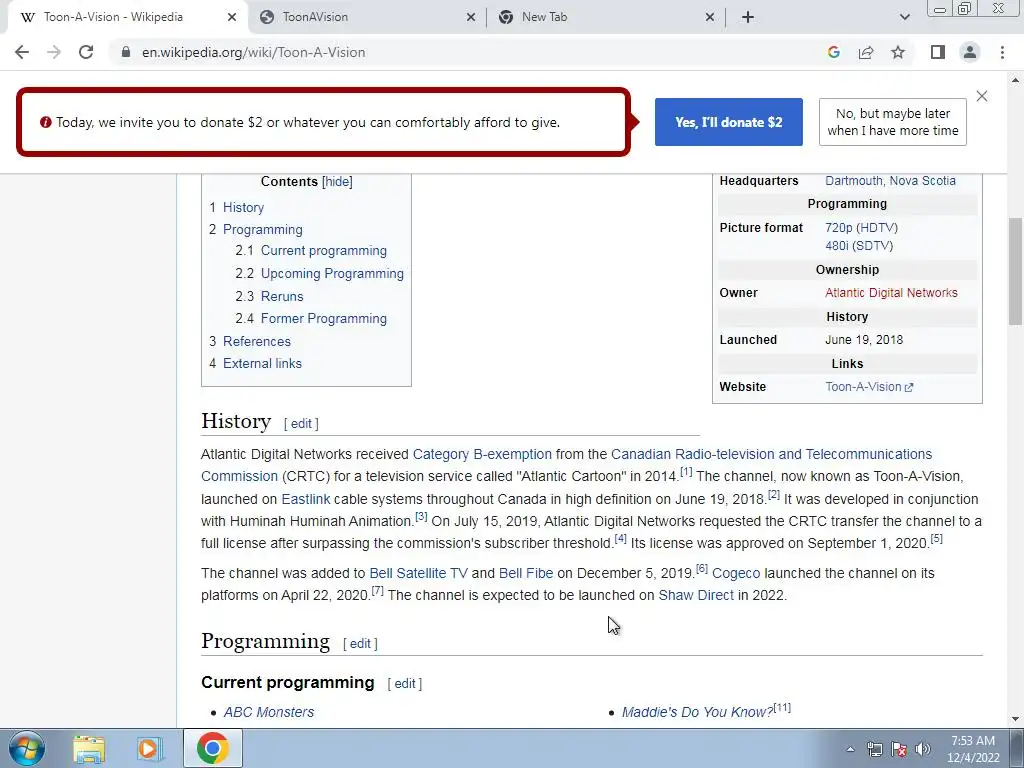1024x768 pixels.
Task: Open the 720p link in infobox
Action: pos(839,228)
